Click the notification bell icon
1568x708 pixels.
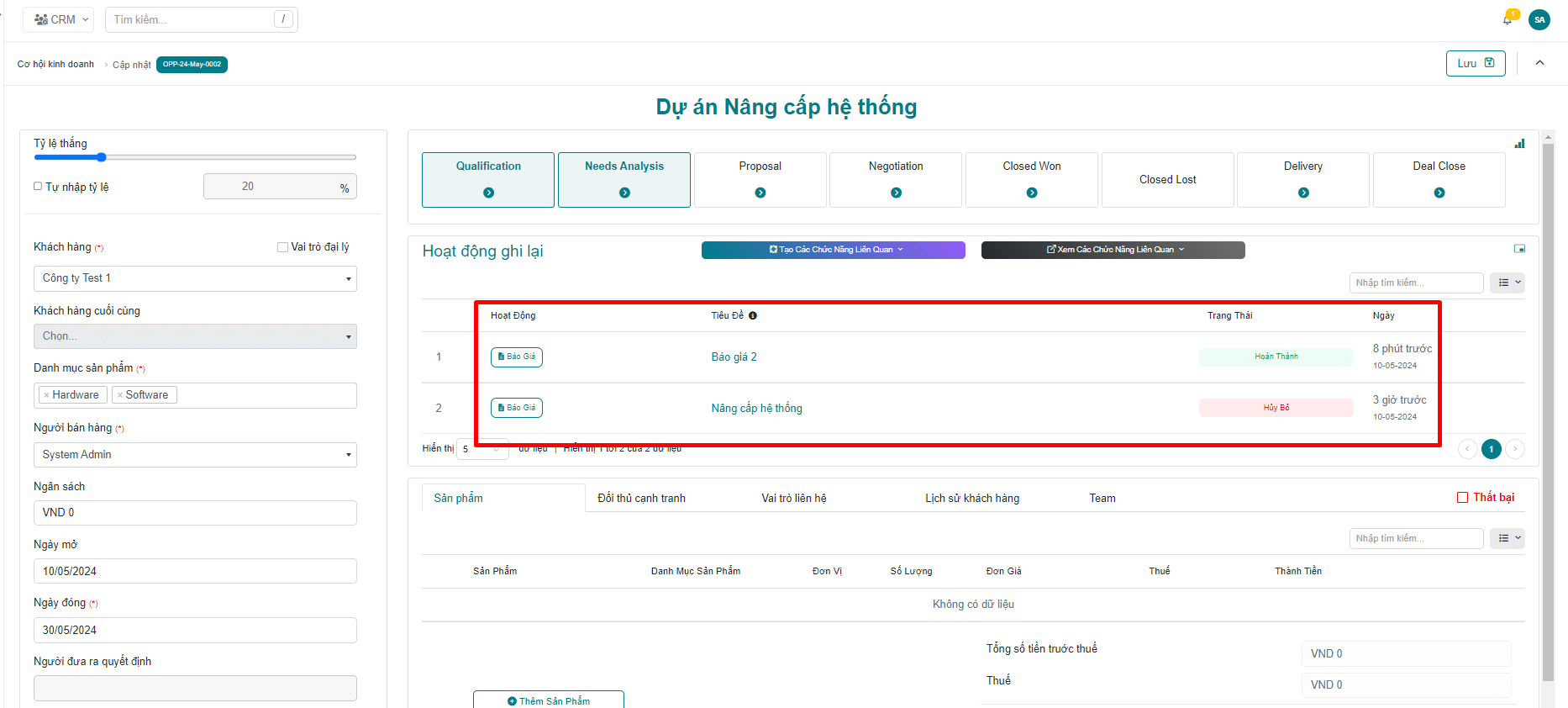point(1507,19)
